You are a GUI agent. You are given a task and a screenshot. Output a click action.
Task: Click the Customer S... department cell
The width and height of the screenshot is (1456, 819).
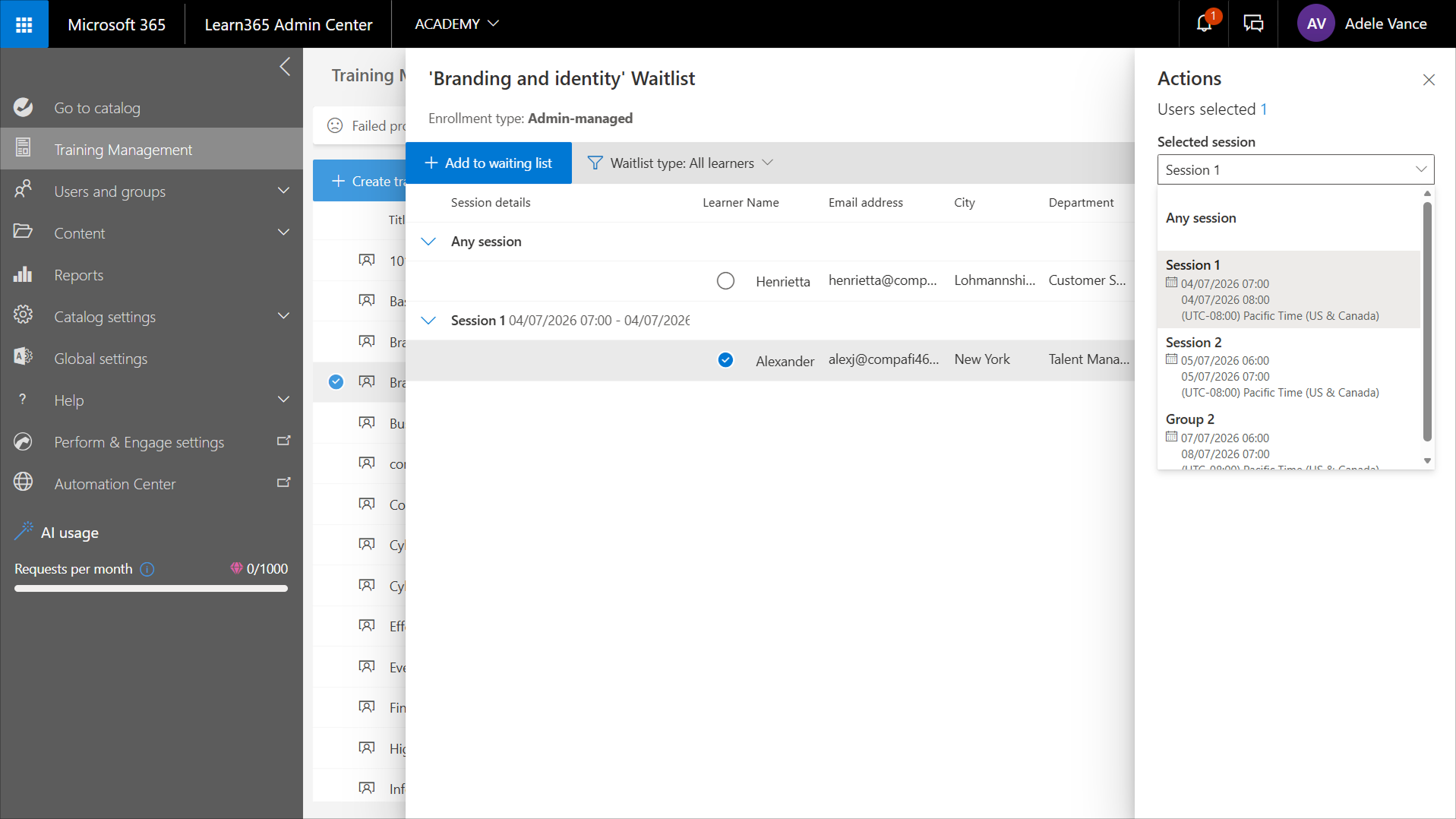tap(1087, 280)
